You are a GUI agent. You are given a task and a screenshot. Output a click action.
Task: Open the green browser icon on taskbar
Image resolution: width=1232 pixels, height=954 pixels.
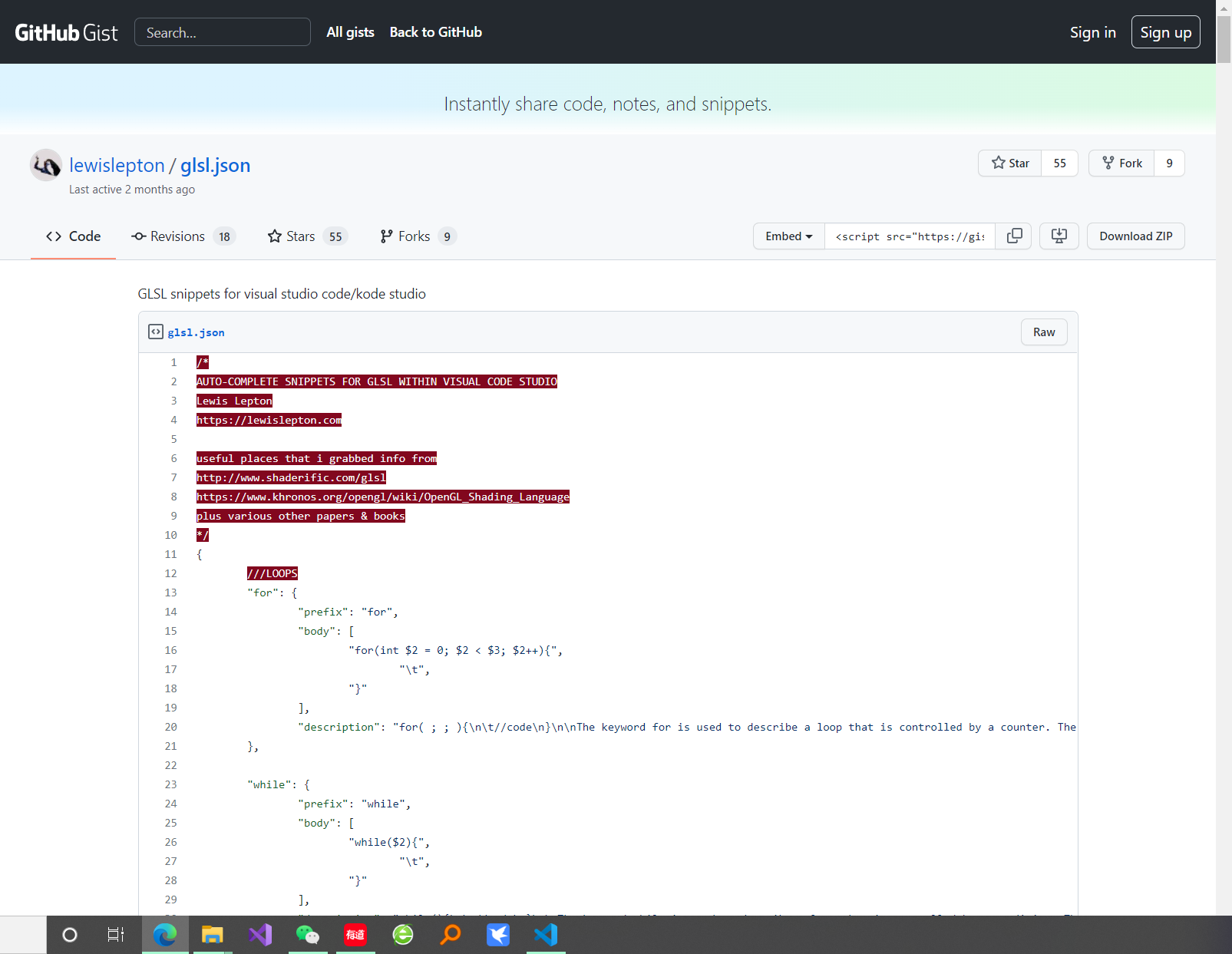tap(403, 935)
